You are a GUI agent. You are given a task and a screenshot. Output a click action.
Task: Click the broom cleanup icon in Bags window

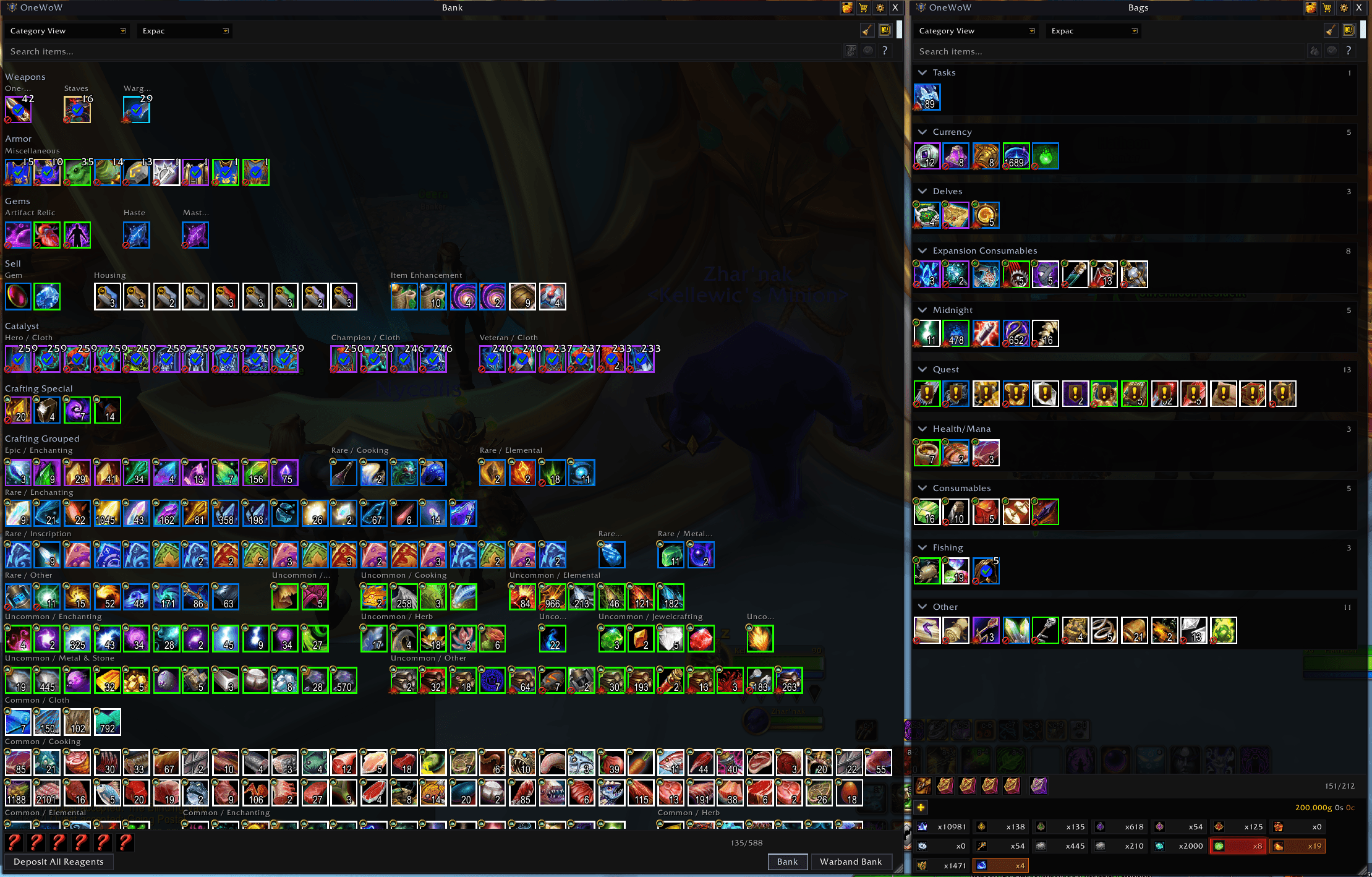tap(1331, 30)
